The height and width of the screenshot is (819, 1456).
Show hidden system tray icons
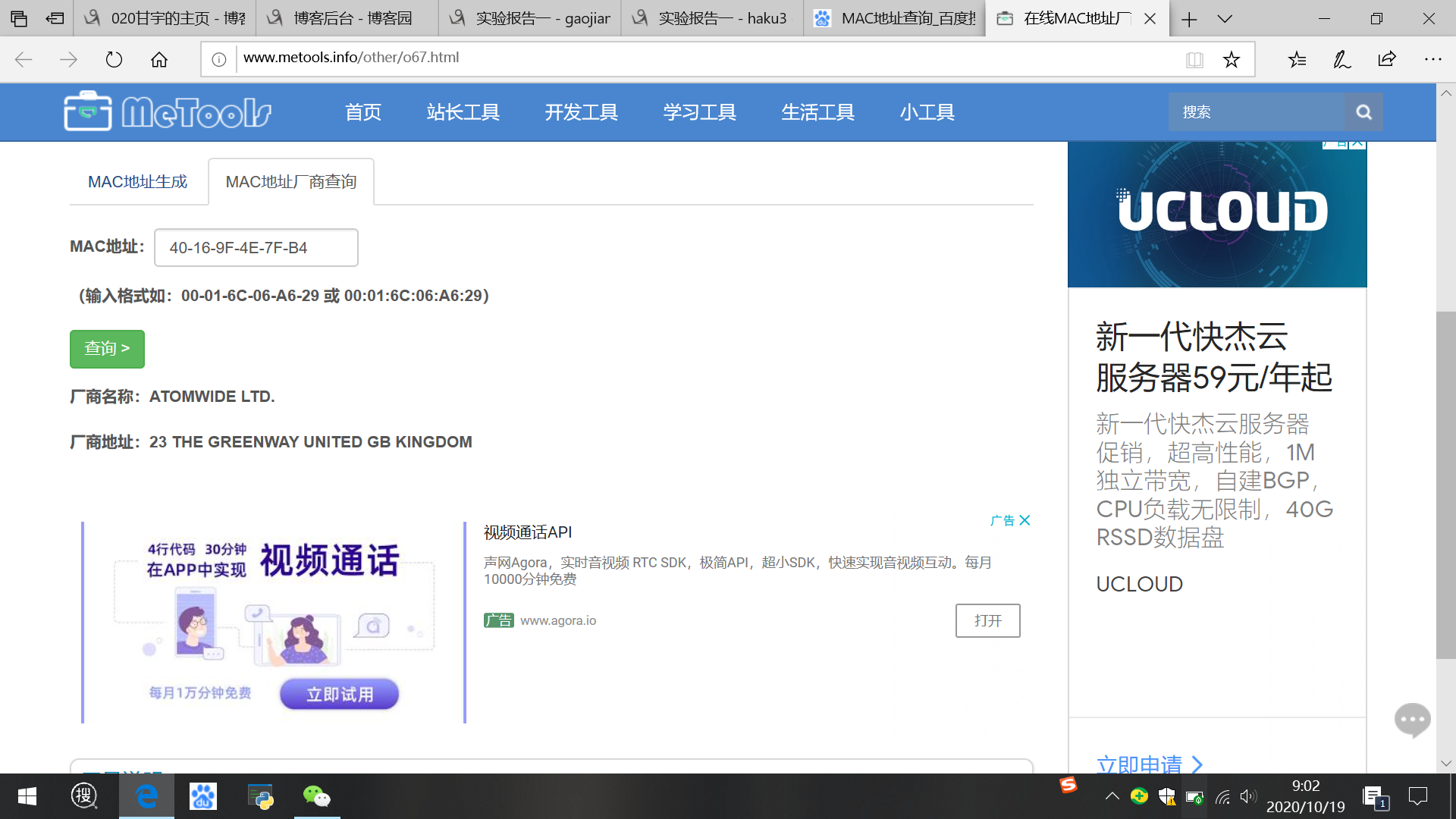(1112, 796)
